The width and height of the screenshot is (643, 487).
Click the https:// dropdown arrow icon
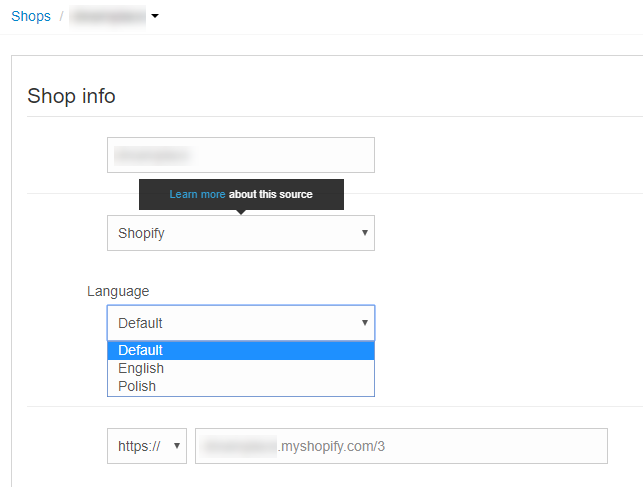click(x=177, y=446)
